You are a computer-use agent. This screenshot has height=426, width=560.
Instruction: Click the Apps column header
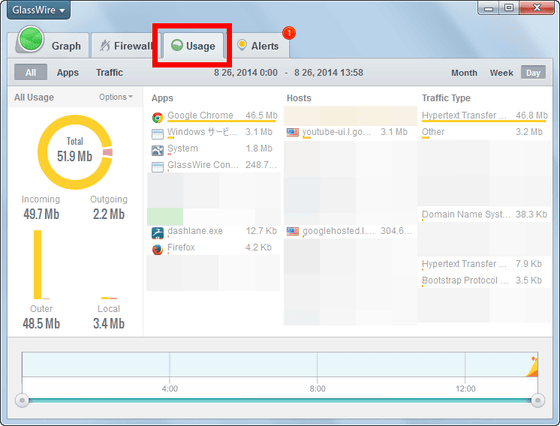(162, 98)
